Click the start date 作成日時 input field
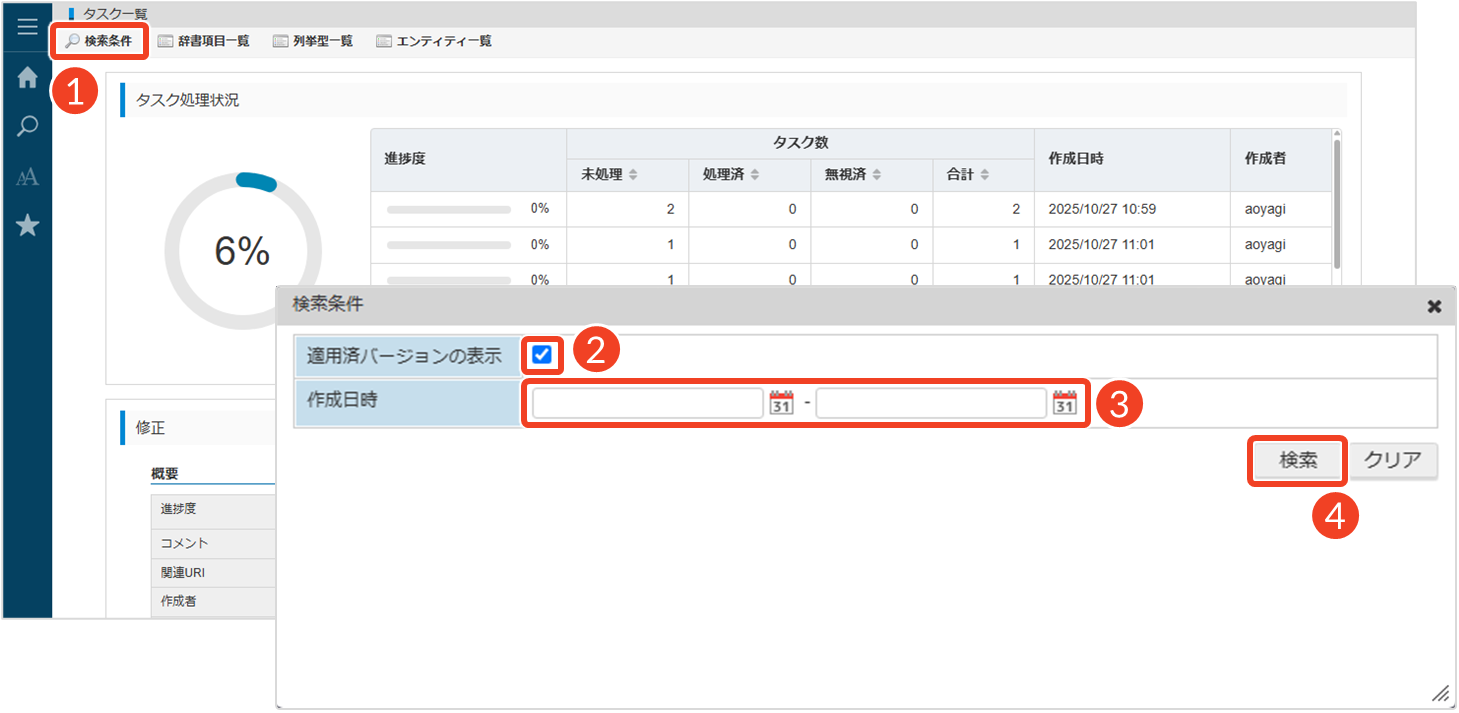 click(x=648, y=403)
